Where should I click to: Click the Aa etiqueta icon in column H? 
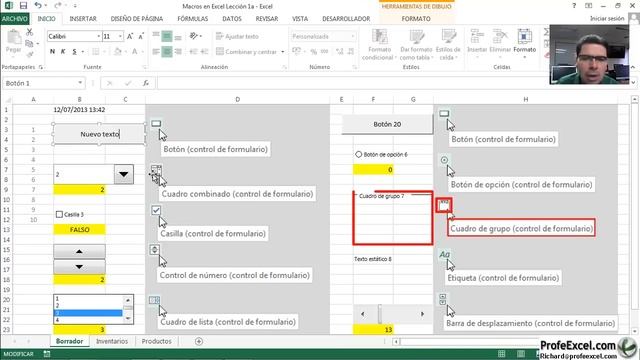click(444, 254)
